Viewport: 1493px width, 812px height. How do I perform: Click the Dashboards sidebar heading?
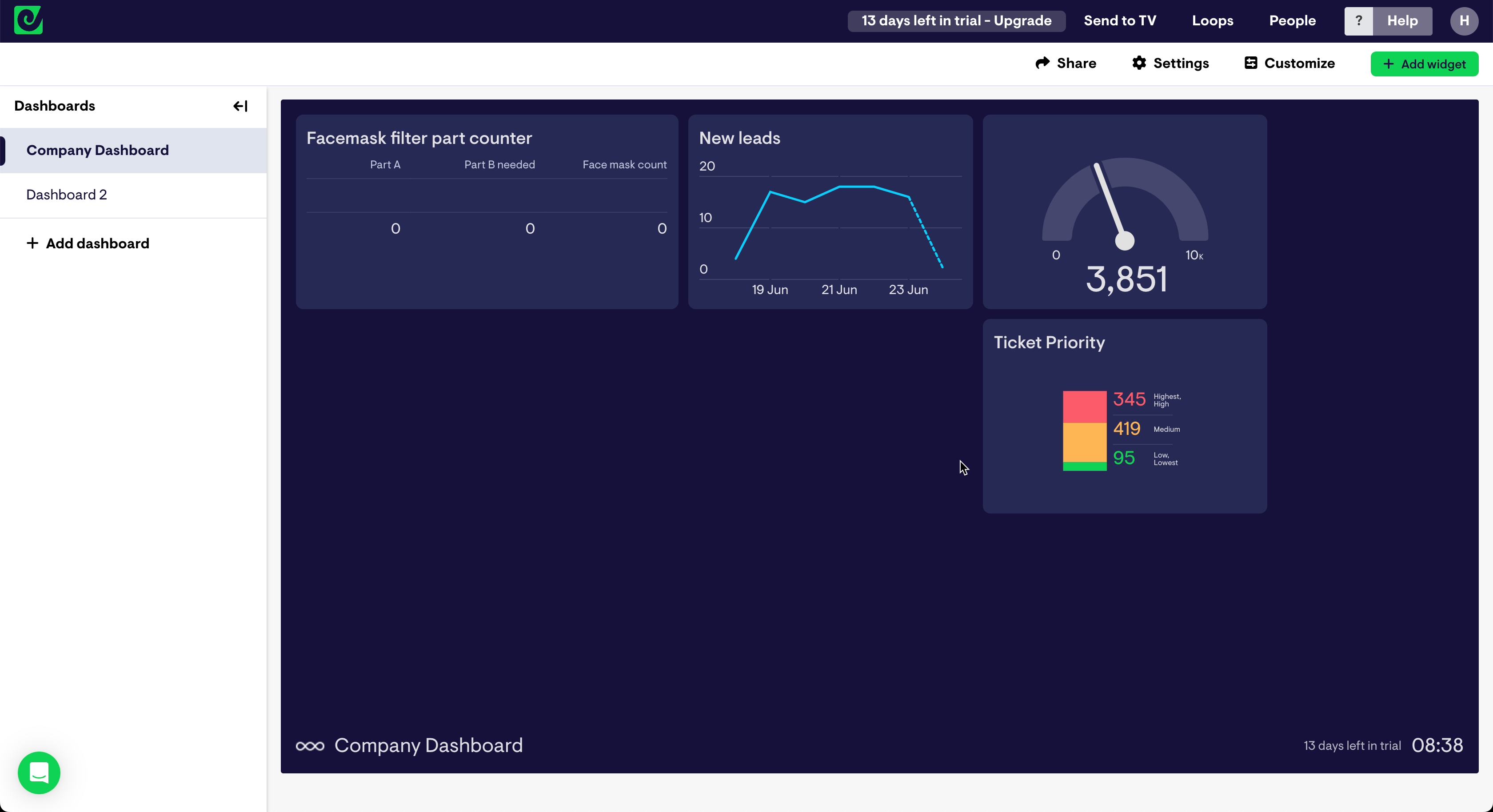55,106
